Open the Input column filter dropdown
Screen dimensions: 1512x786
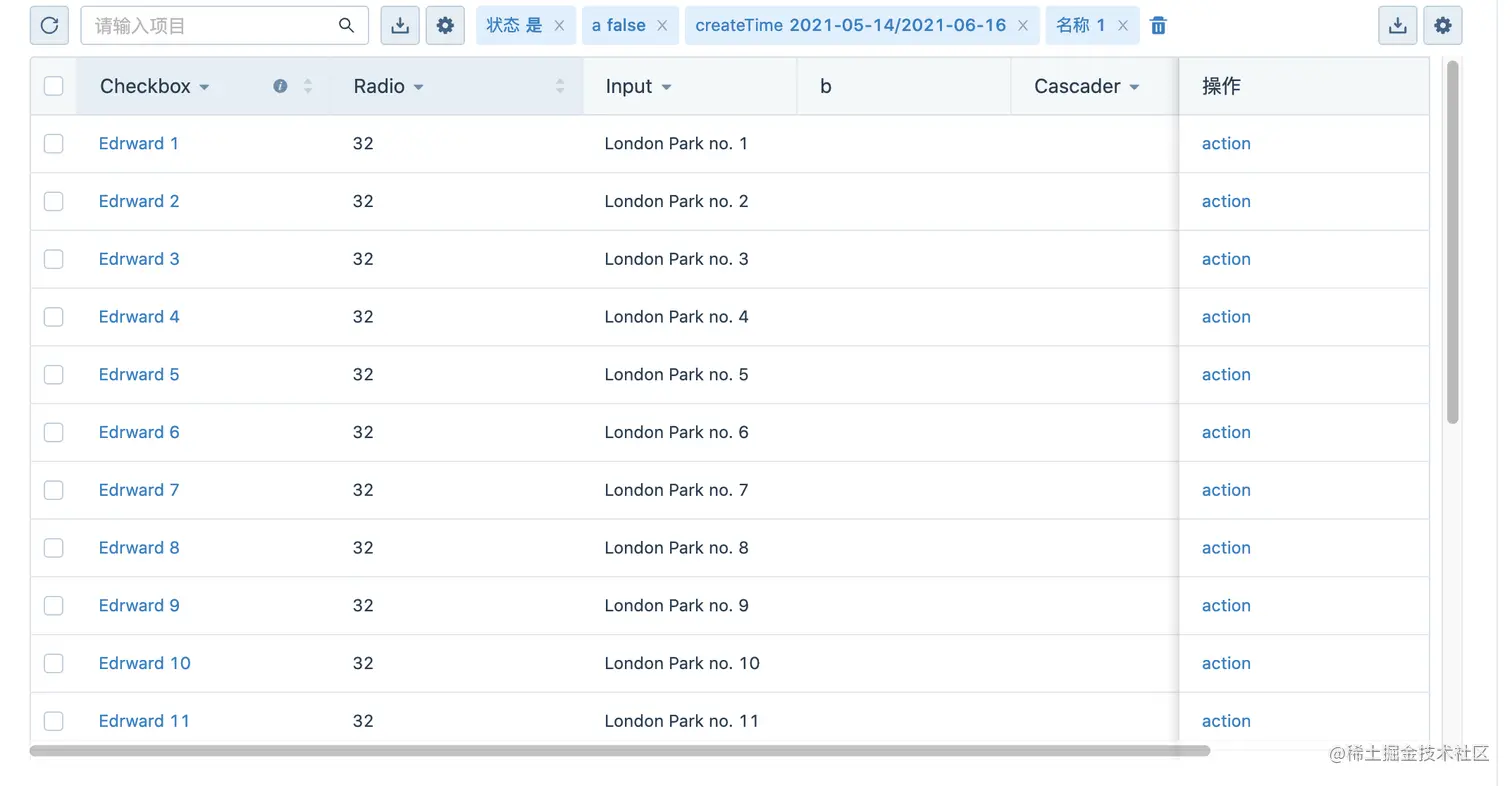666,87
